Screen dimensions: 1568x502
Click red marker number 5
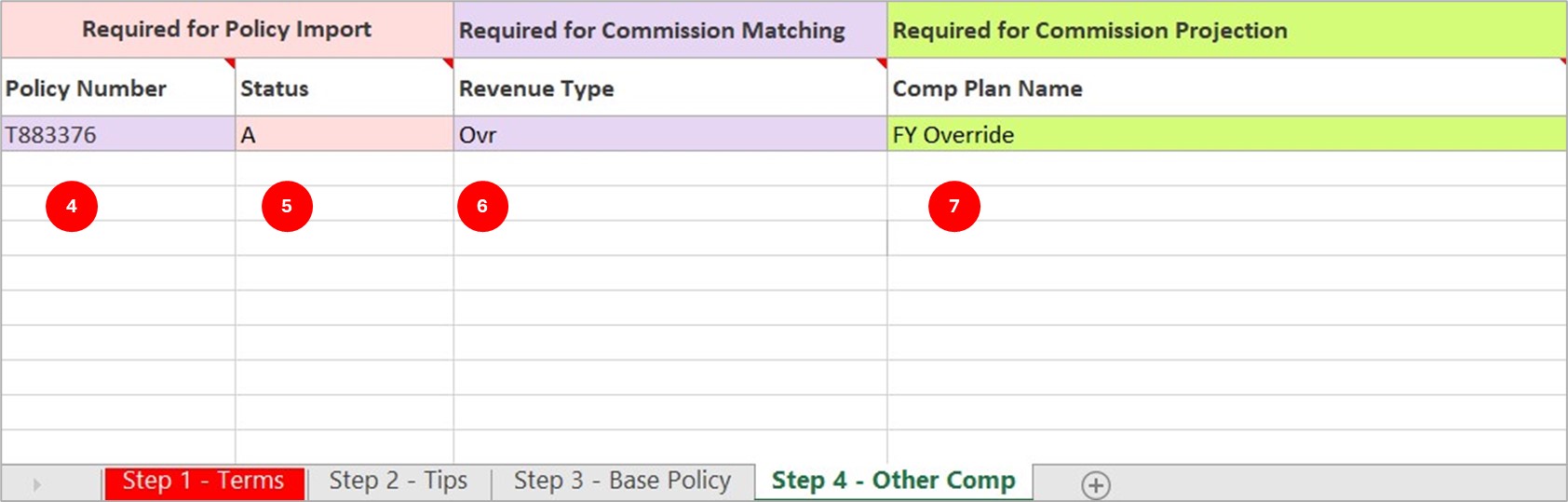pyautogui.click(x=287, y=206)
